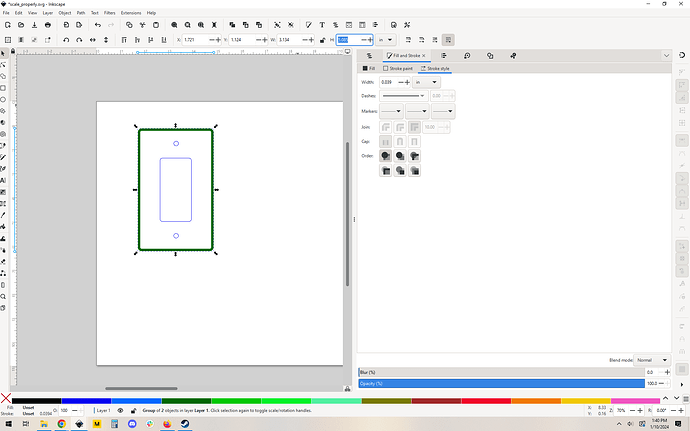Toggle width/height ratio lock
Screen dimensions: 690x431
coord(323,40)
